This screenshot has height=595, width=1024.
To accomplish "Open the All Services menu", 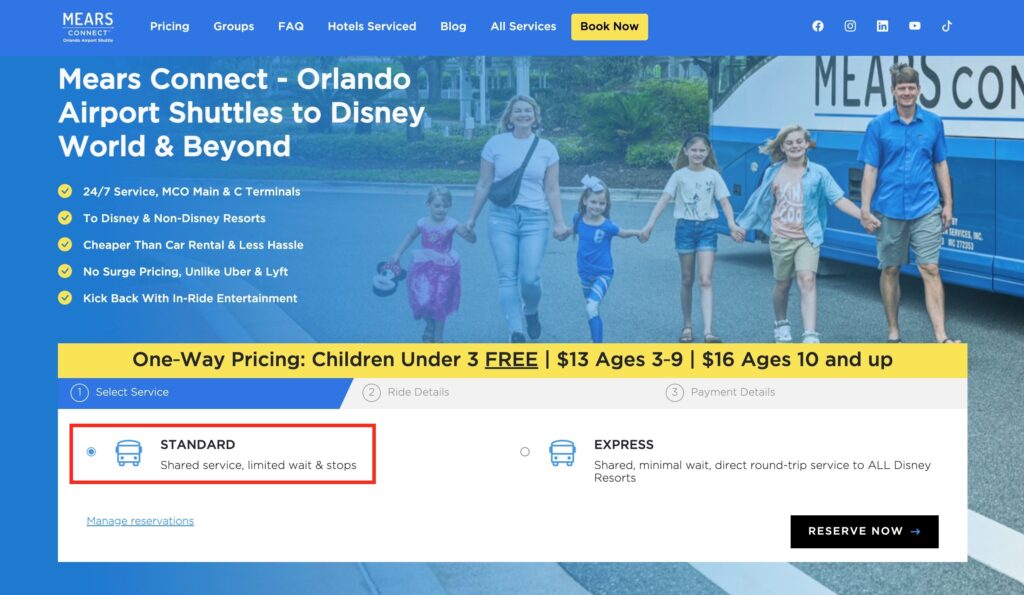I will coord(523,27).
